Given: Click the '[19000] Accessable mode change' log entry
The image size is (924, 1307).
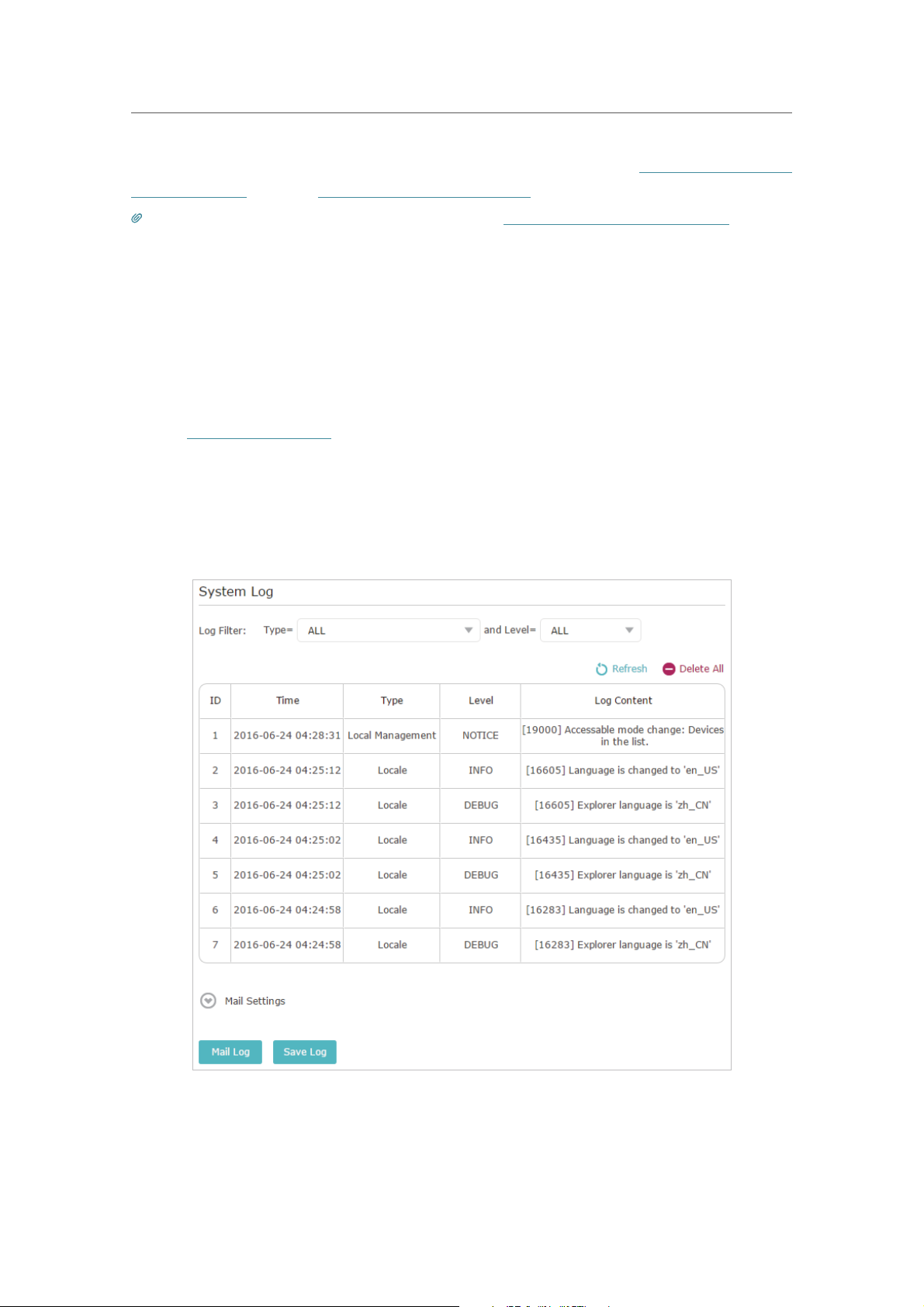Looking at the screenshot, I should point(623,736).
